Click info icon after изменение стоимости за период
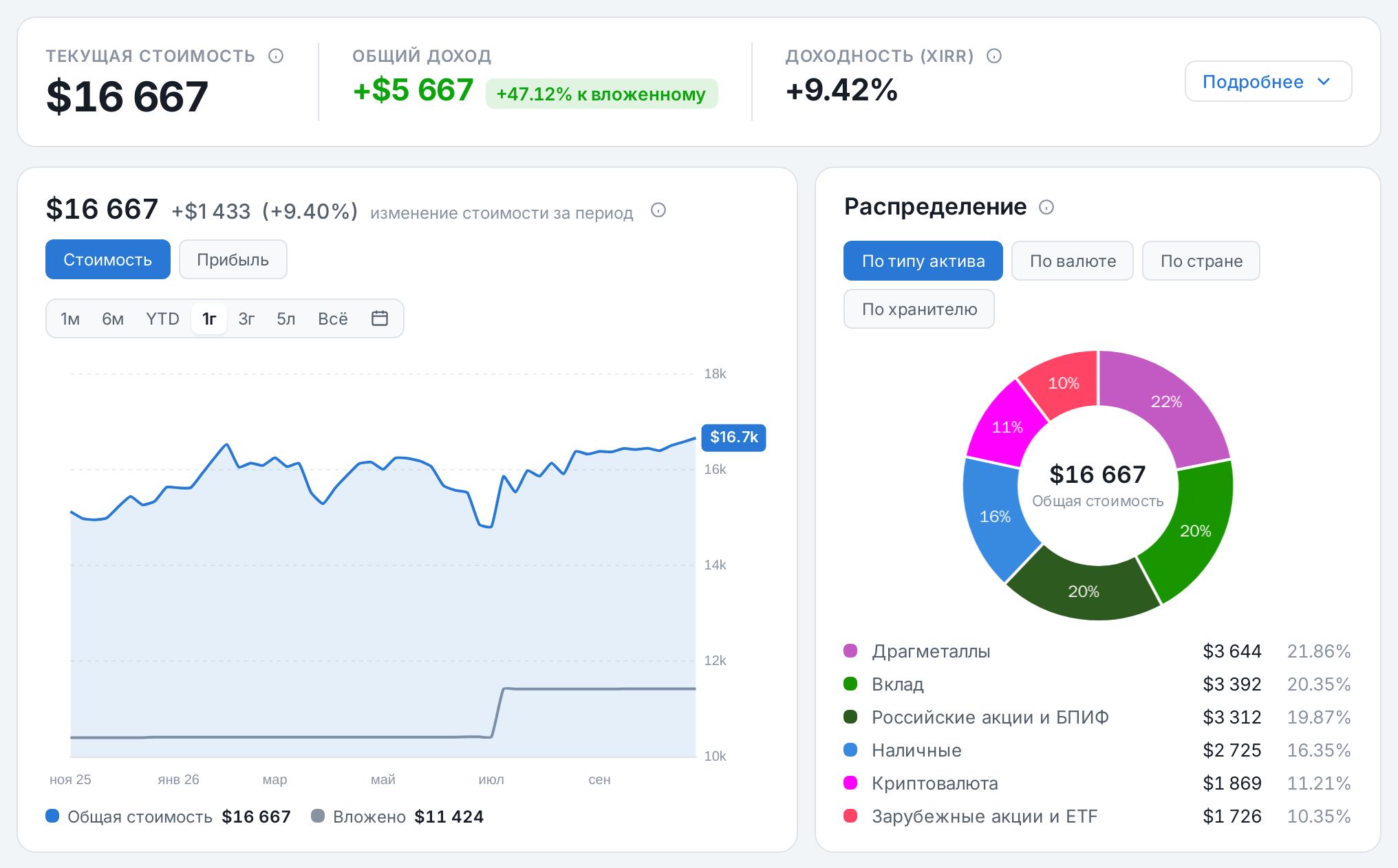Viewport: 1398px width, 868px height. tap(658, 210)
